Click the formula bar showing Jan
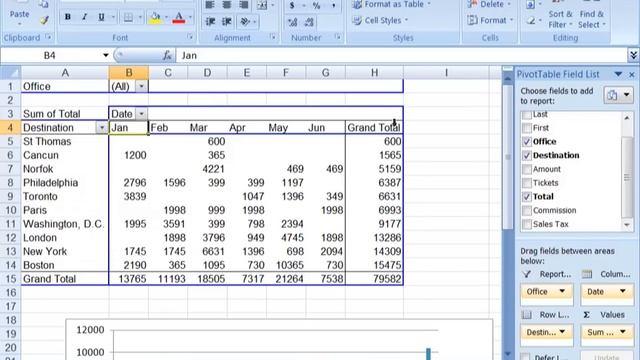Screen dimensions: 640x360 click(402, 55)
